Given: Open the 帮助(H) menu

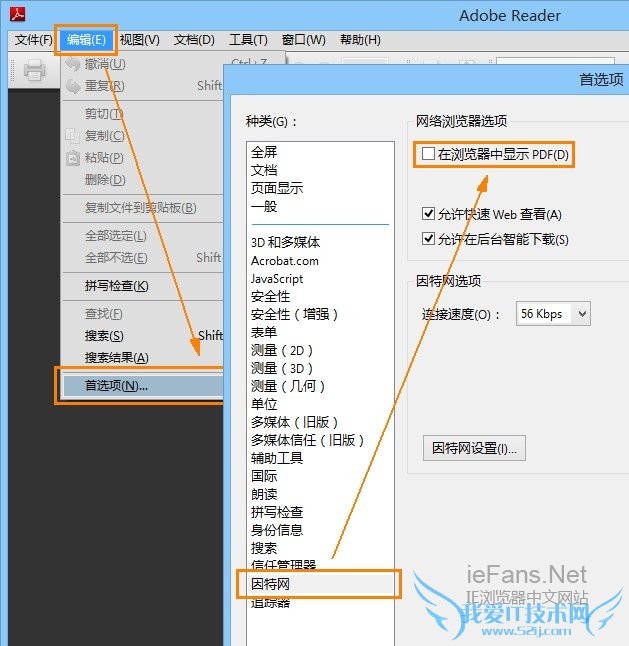Looking at the screenshot, I should pyautogui.click(x=360, y=40).
